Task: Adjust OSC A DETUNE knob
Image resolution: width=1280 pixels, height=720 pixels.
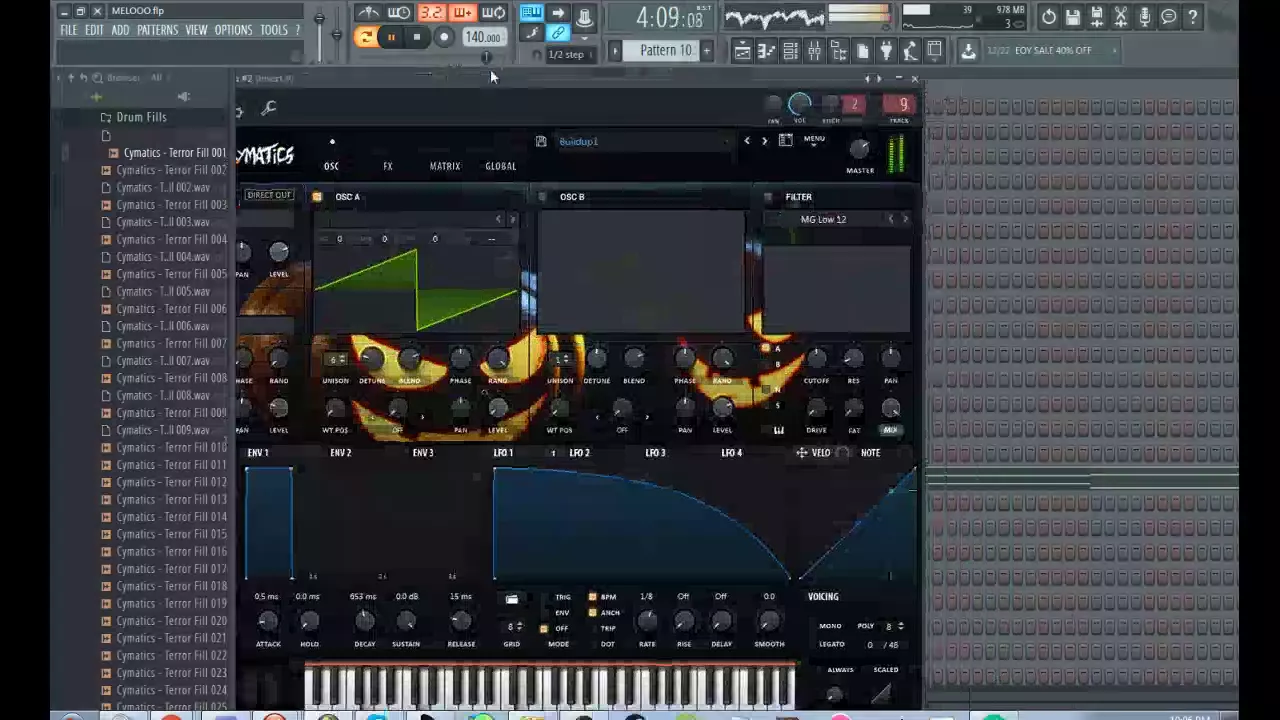Action: 372,359
